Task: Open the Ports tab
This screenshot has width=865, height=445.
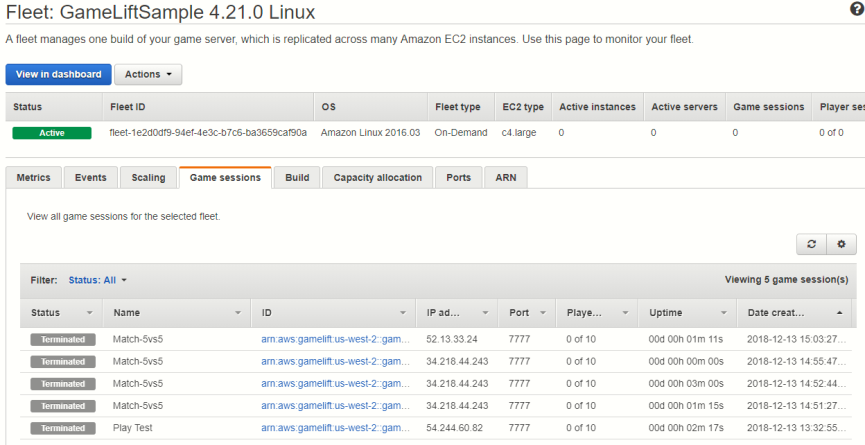Action: 459,178
